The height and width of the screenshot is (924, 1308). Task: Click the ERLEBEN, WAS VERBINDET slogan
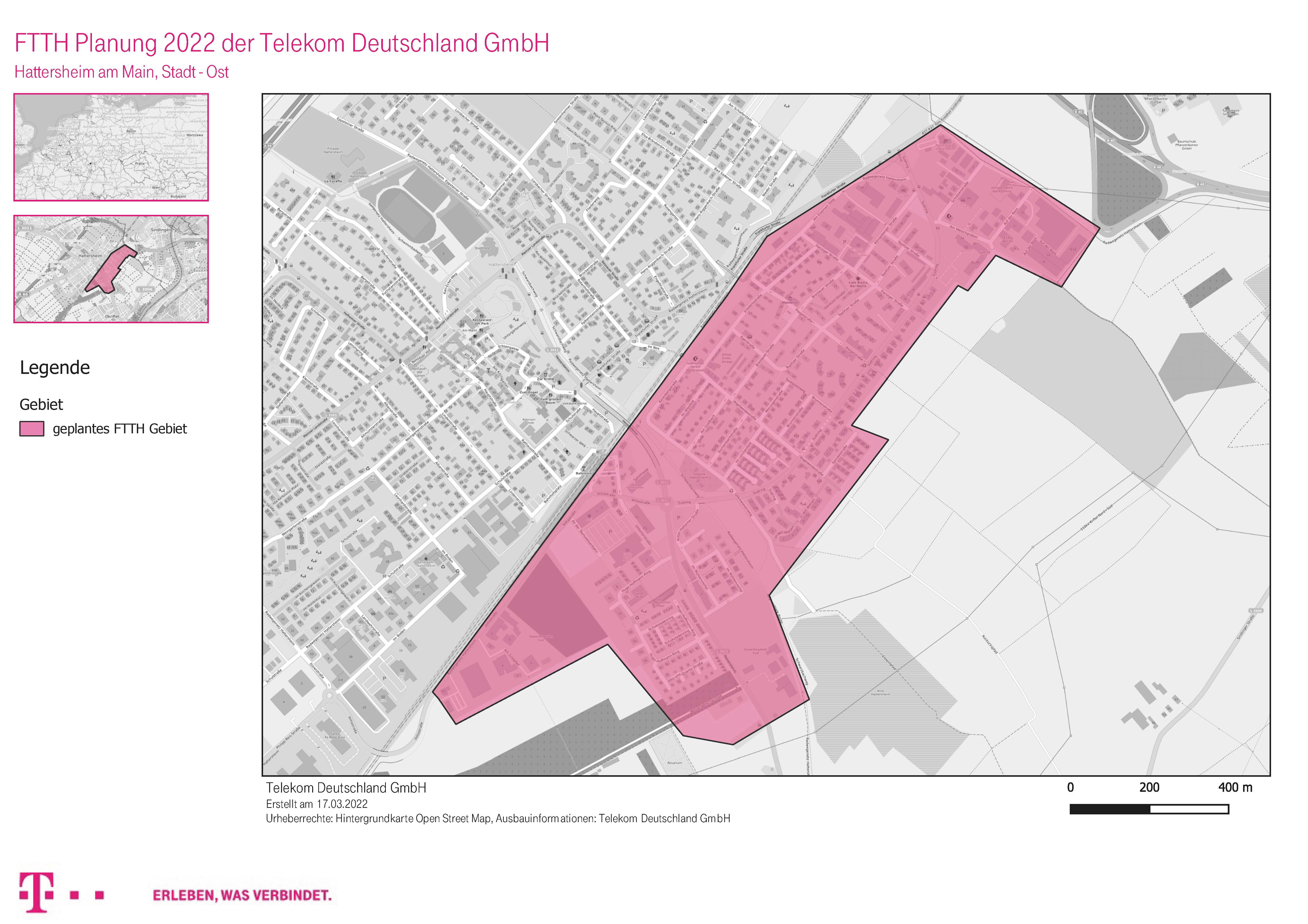click(x=242, y=895)
